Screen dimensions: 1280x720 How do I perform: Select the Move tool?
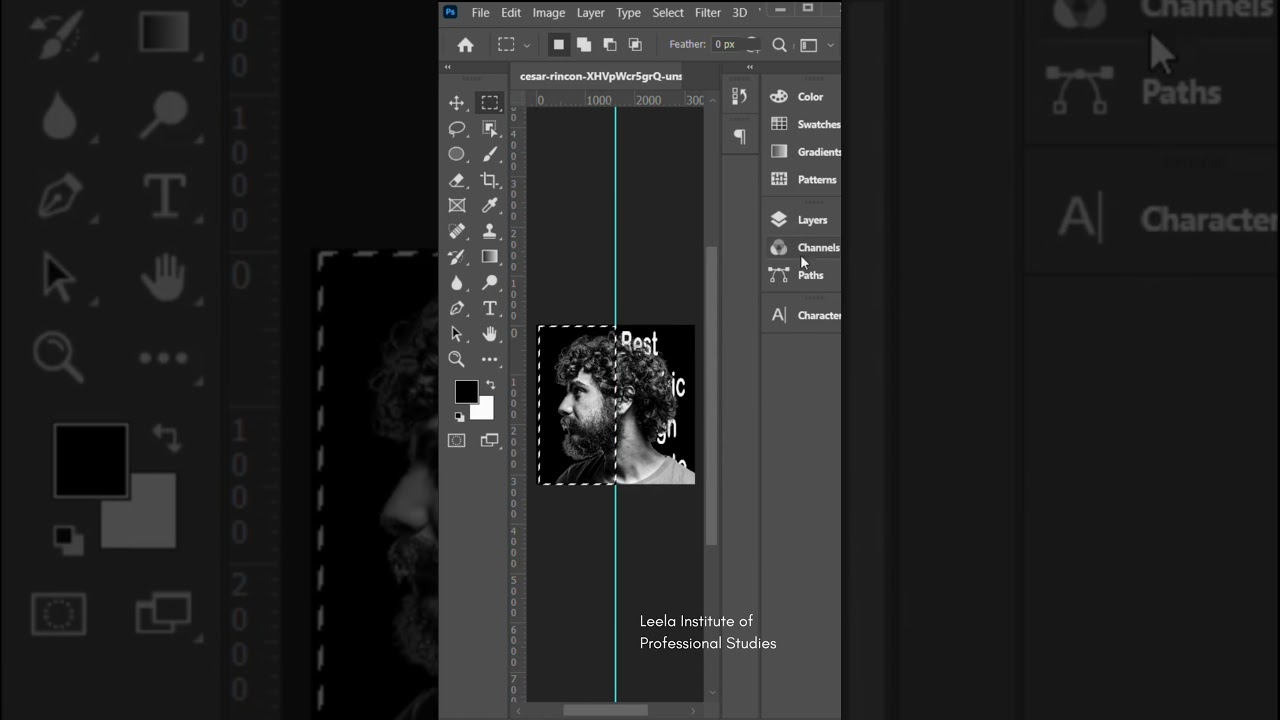coord(457,103)
